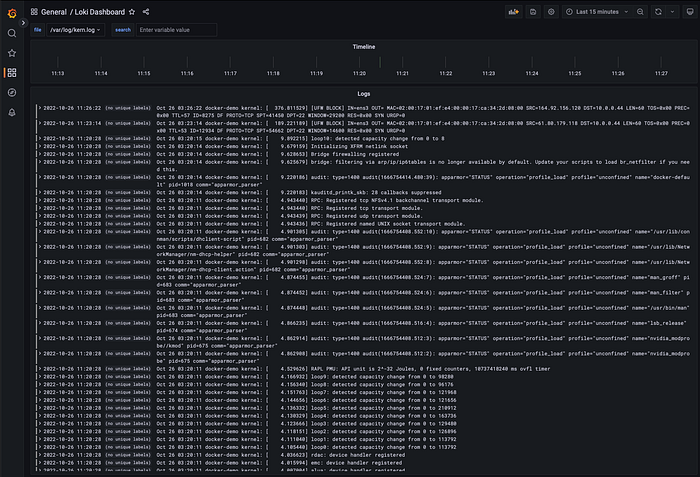This screenshot has width=700, height=477.
Task: Open the Grafana home logo
Action: click(x=12, y=13)
